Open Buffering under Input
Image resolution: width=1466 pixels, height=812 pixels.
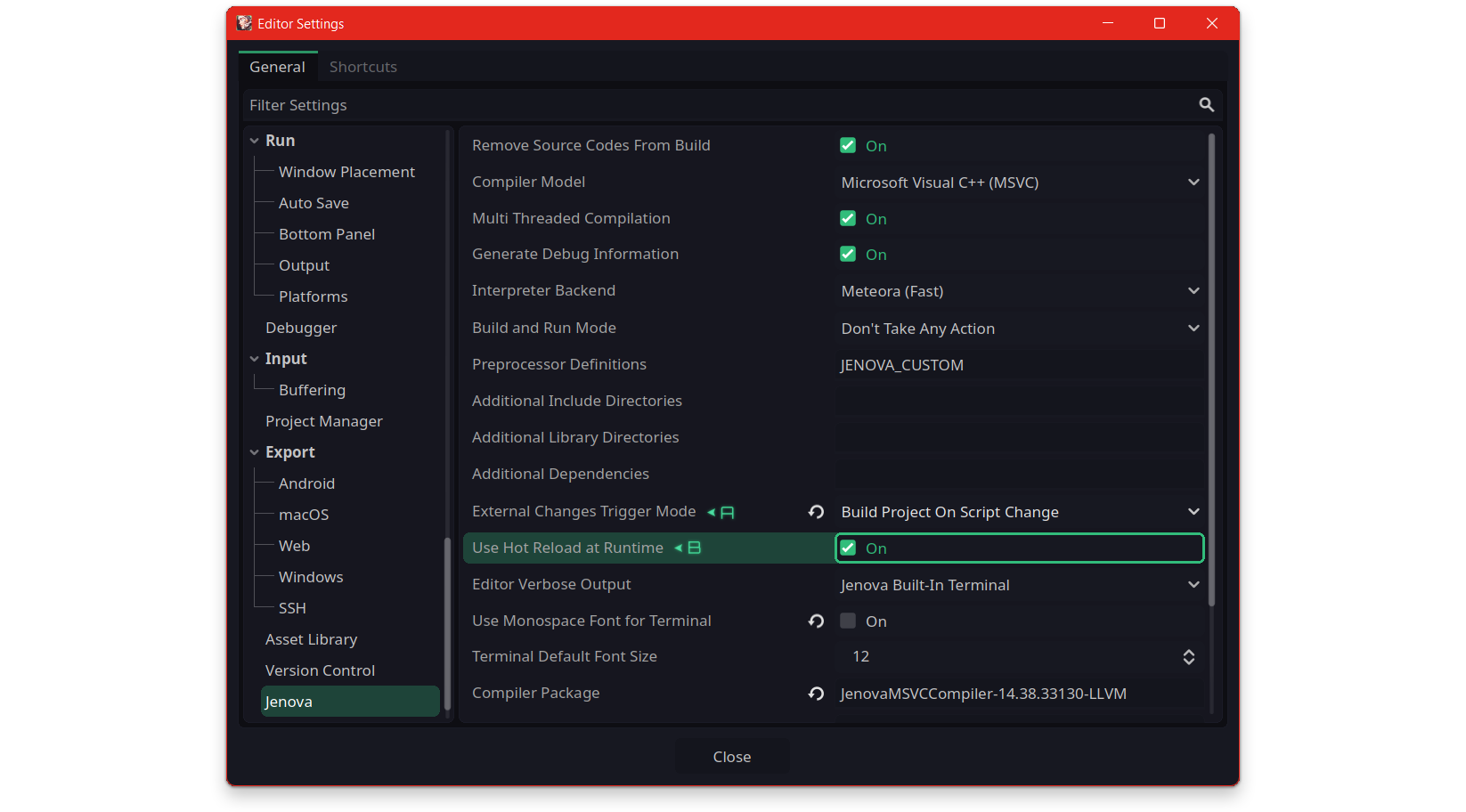coord(312,390)
